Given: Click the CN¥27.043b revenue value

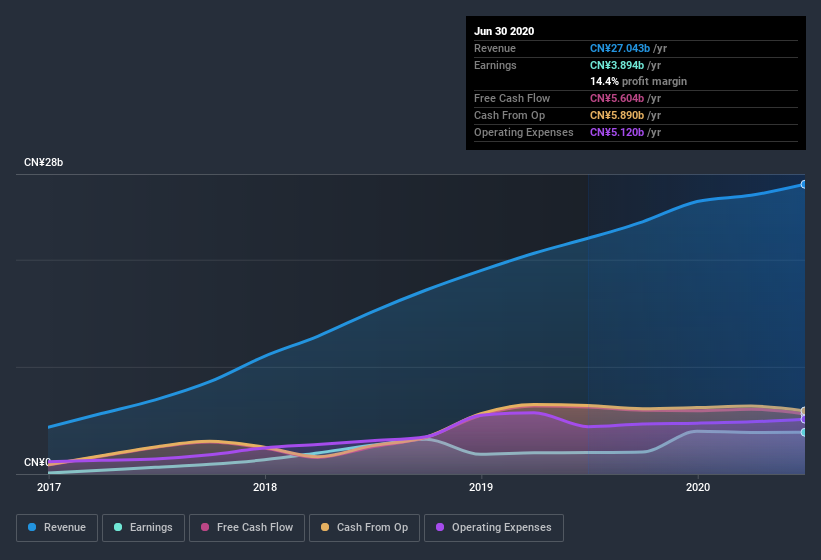Looking at the screenshot, I should tap(620, 48).
